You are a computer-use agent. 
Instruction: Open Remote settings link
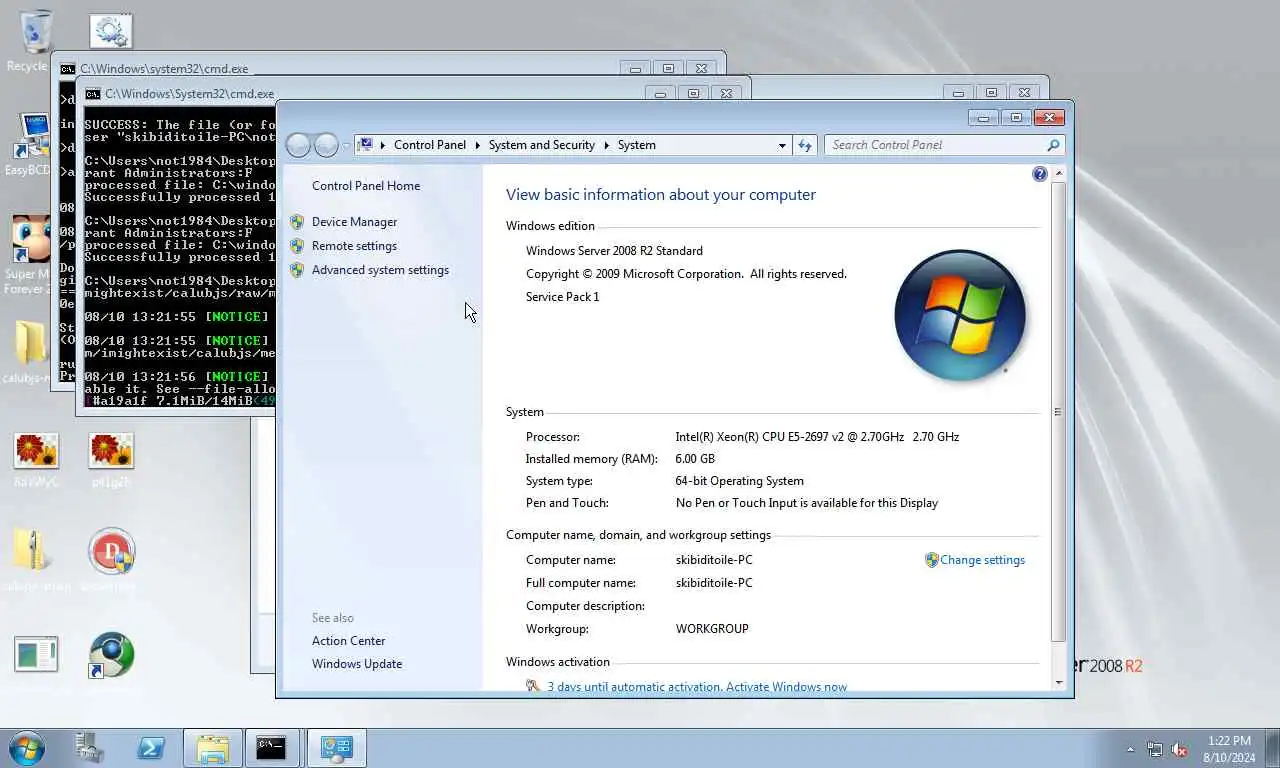click(354, 246)
